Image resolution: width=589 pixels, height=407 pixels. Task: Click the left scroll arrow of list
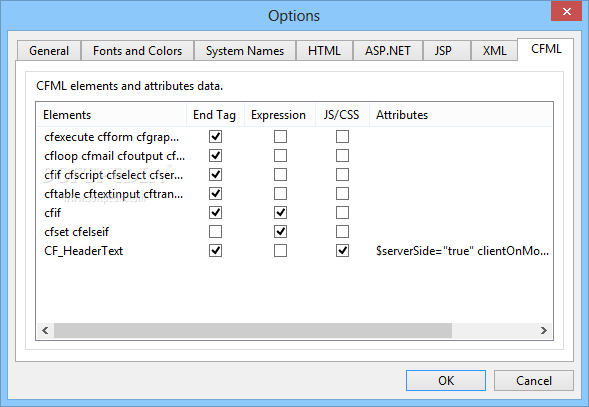click(45, 330)
